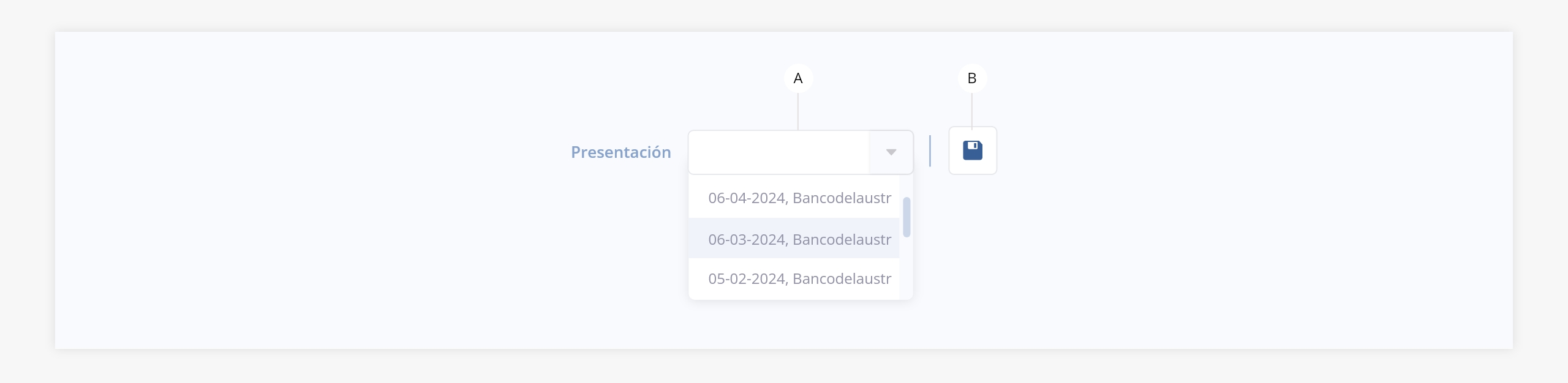Collapse the list using the caret triangle
1568x383 pixels.
pyautogui.click(x=891, y=152)
